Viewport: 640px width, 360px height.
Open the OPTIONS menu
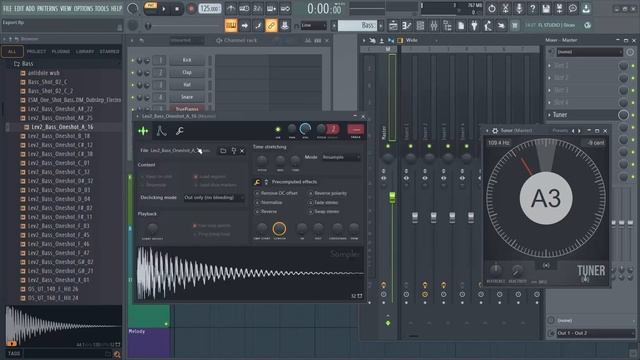point(84,9)
